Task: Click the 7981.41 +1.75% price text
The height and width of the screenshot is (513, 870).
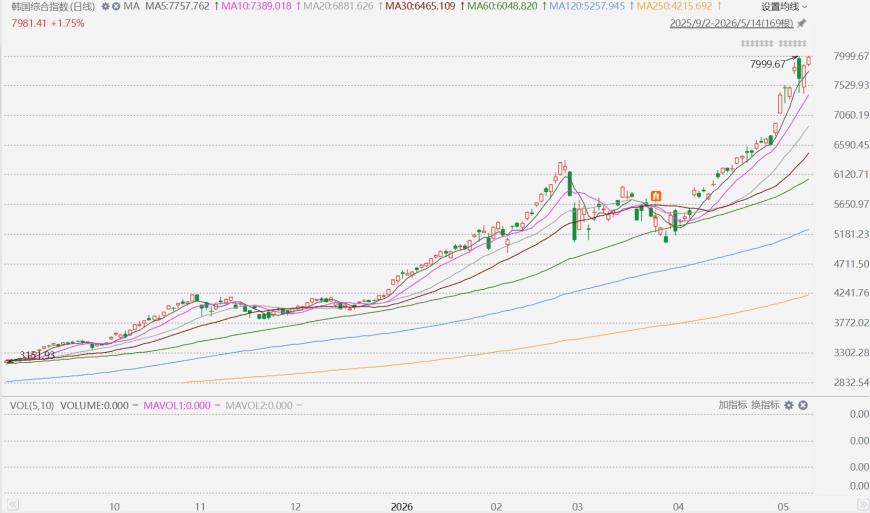Action: [x=48, y=23]
